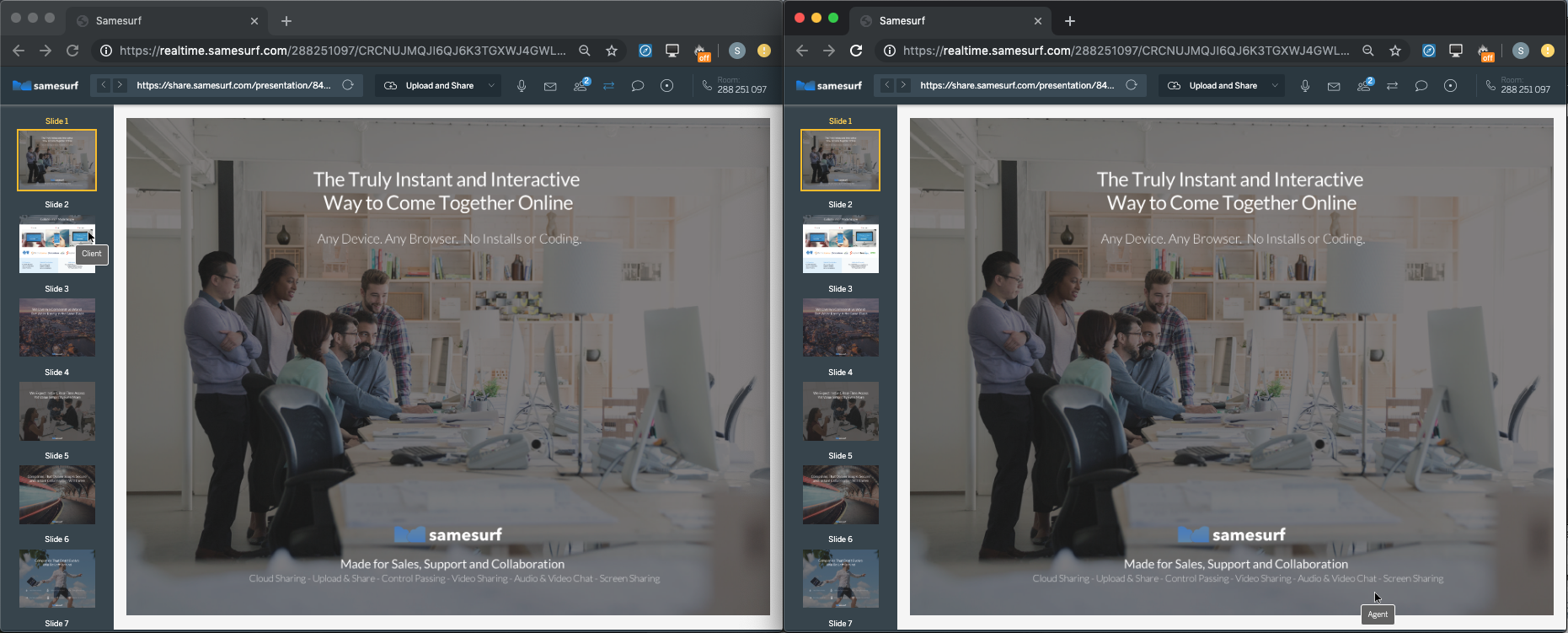Go to the previous shared page in right Samesurf toolbar

click(887, 85)
